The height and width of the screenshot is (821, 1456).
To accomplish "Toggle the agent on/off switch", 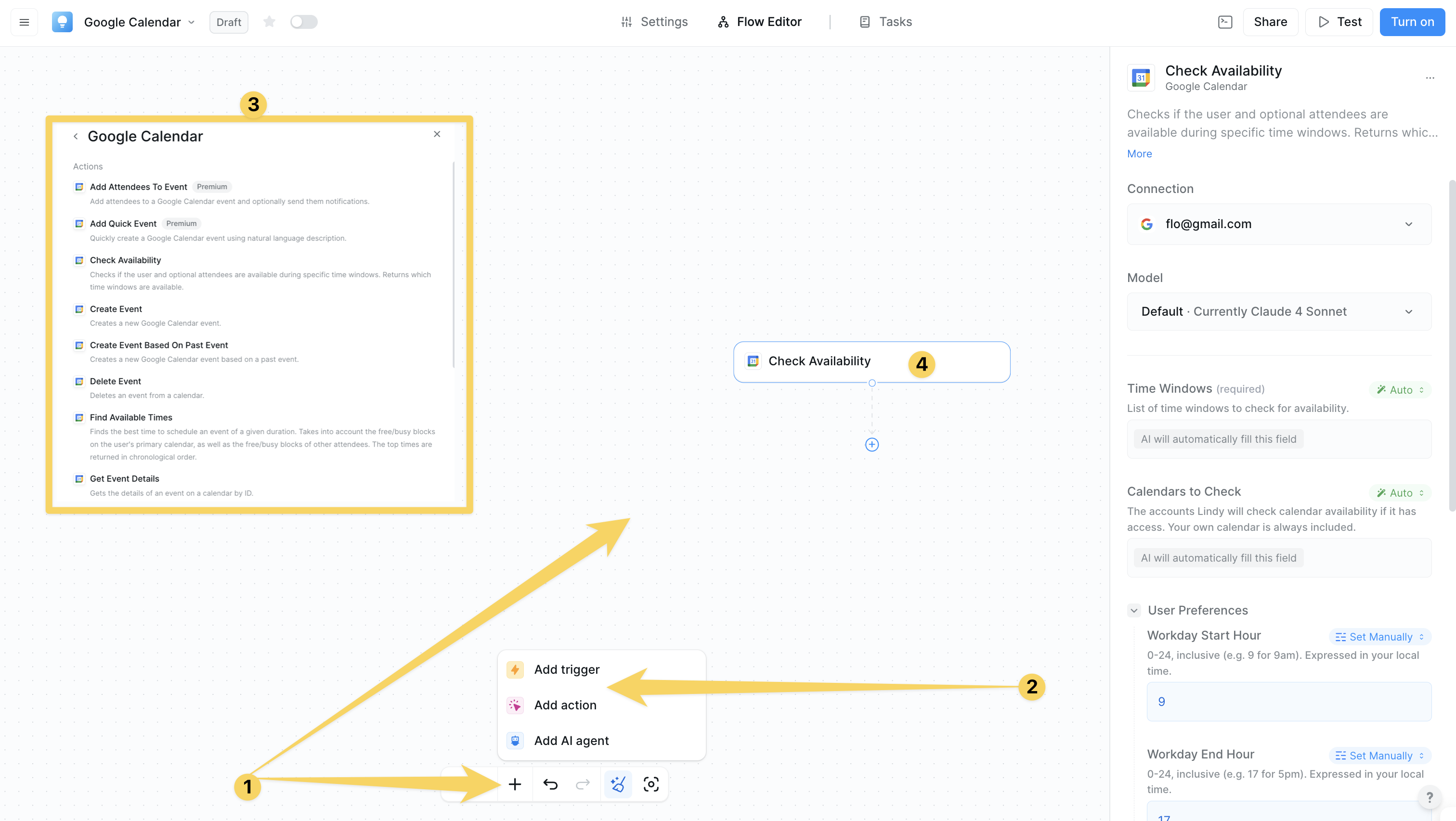I will [303, 22].
